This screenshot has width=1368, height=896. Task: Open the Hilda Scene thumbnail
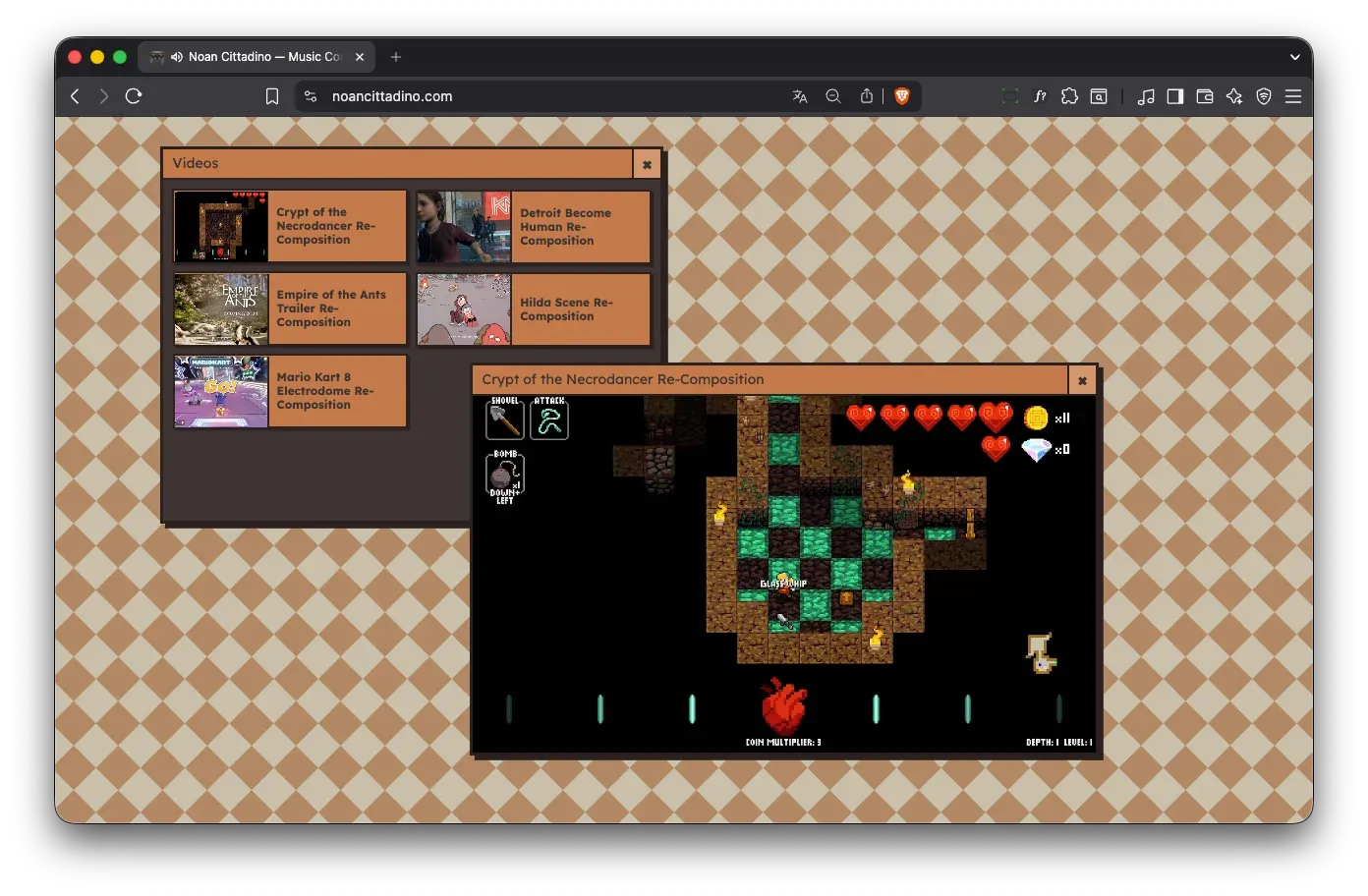464,308
